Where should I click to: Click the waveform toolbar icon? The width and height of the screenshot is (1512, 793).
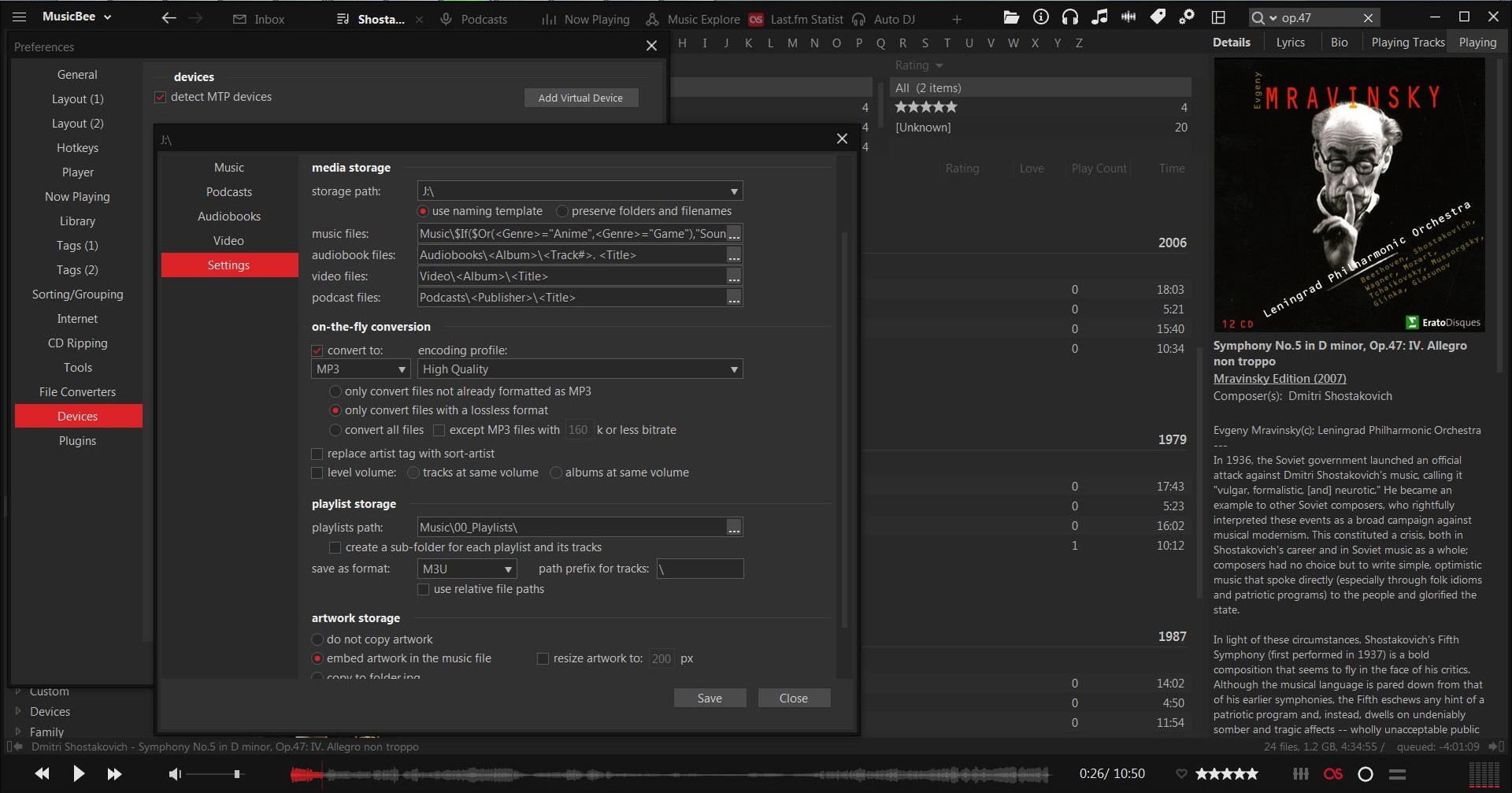coord(1128,17)
